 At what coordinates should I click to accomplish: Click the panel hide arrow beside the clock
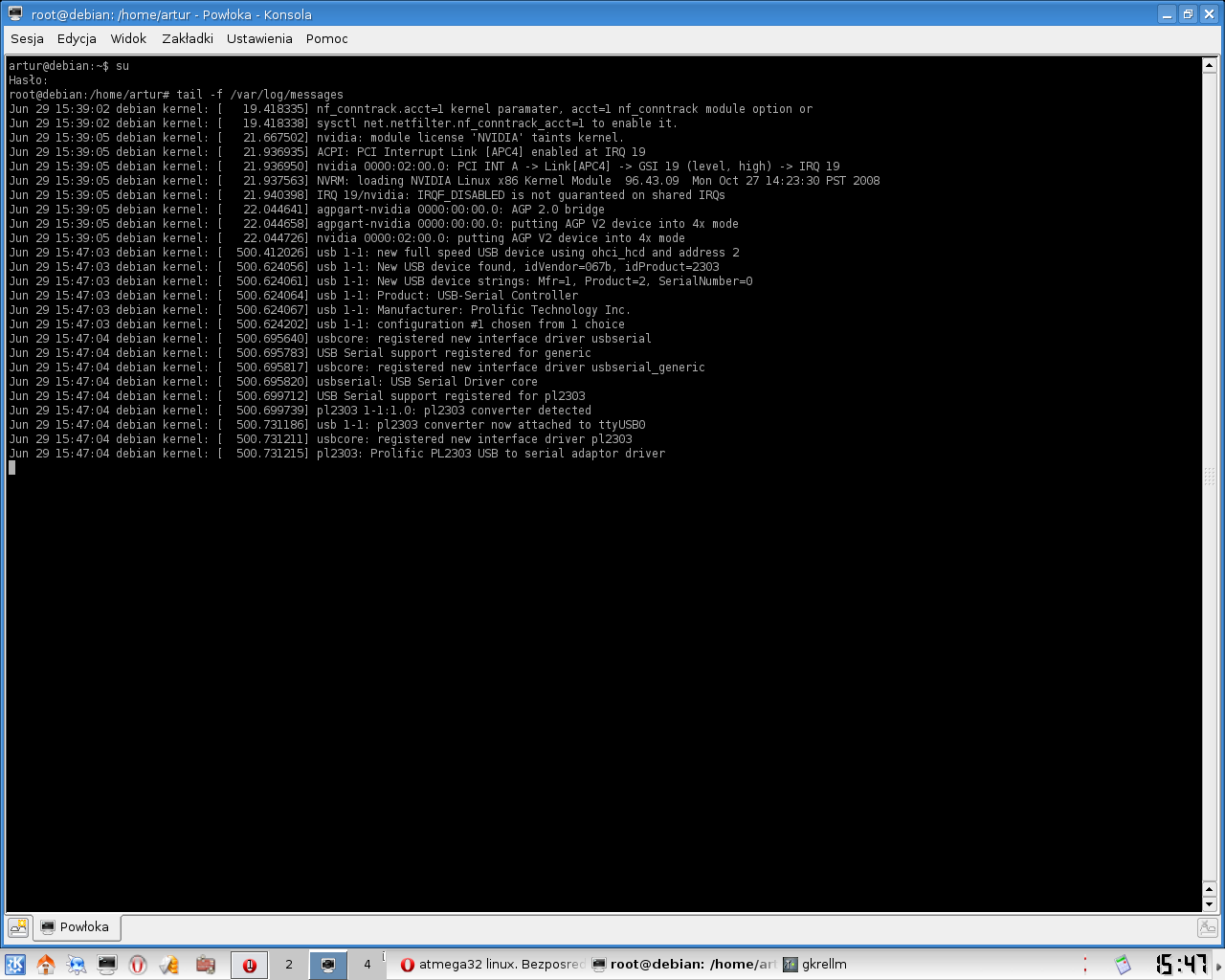(x=1218, y=965)
